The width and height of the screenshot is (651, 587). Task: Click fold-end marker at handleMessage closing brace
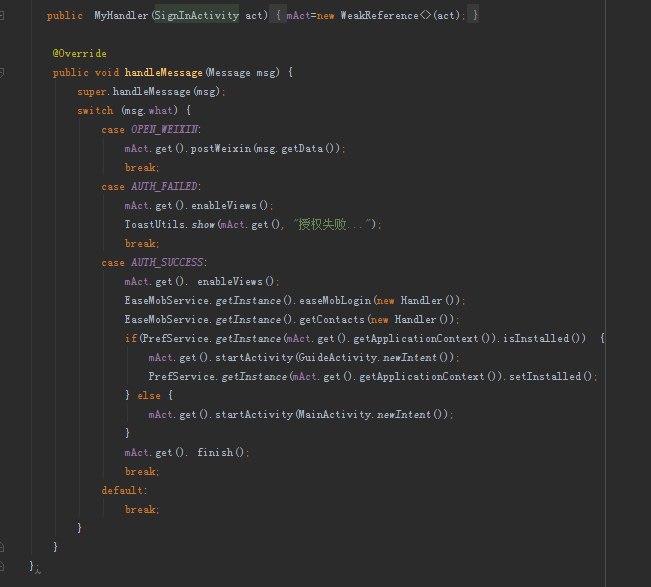click(2, 547)
